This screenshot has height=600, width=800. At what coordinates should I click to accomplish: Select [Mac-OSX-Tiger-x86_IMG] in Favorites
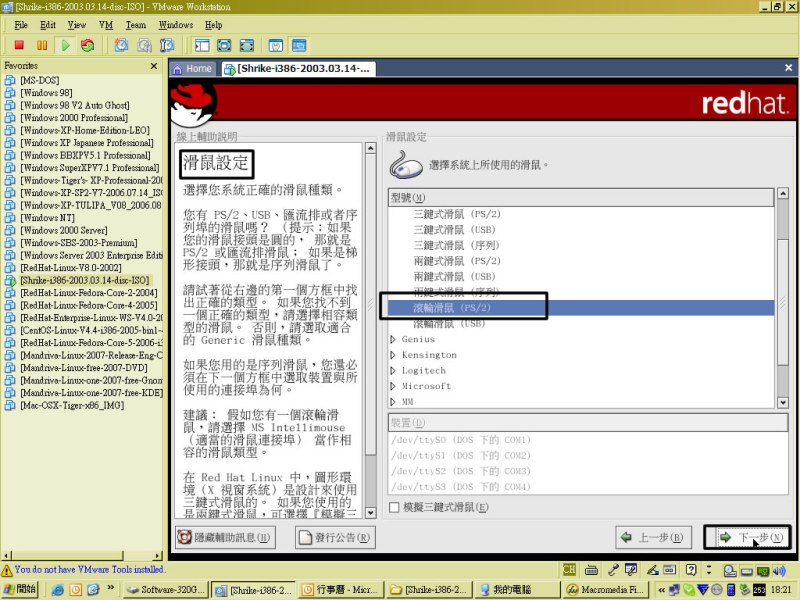click(72, 406)
